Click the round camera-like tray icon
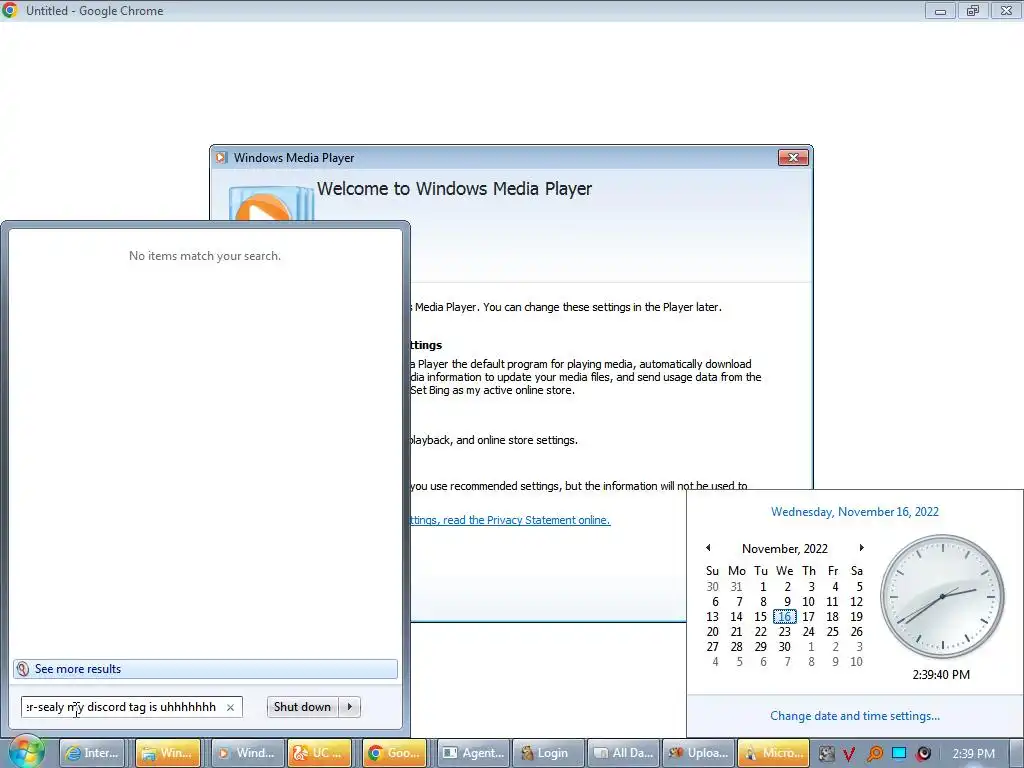The width and height of the screenshot is (1024, 768). click(923, 754)
